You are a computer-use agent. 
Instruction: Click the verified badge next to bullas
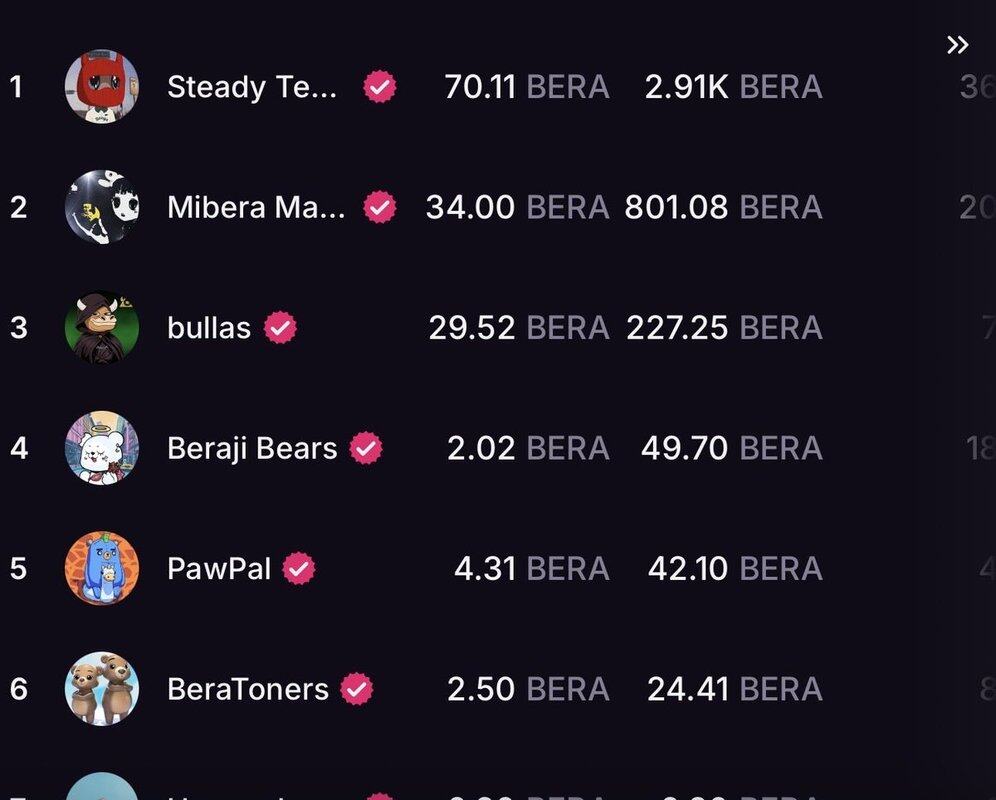point(281,327)
